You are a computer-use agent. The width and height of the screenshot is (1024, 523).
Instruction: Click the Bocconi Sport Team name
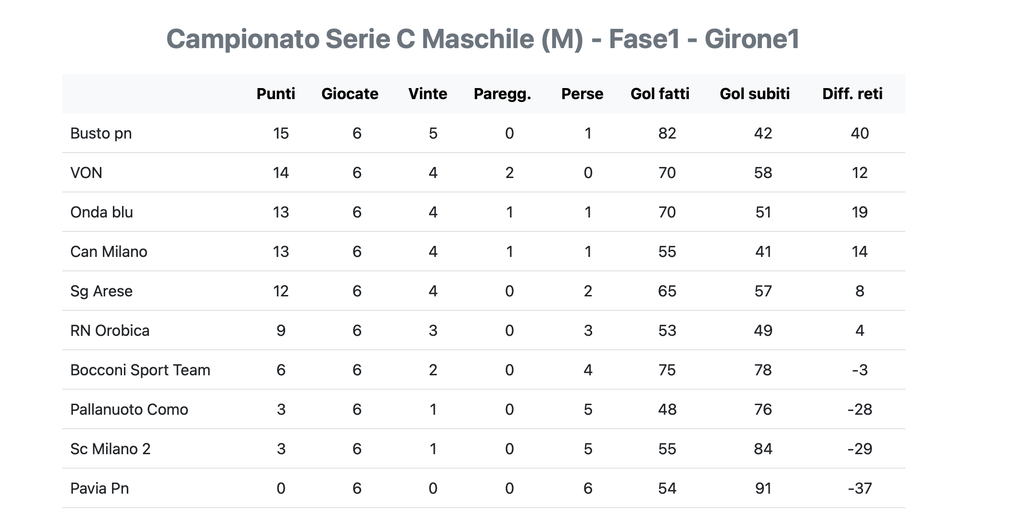click(x=140, y=370)
